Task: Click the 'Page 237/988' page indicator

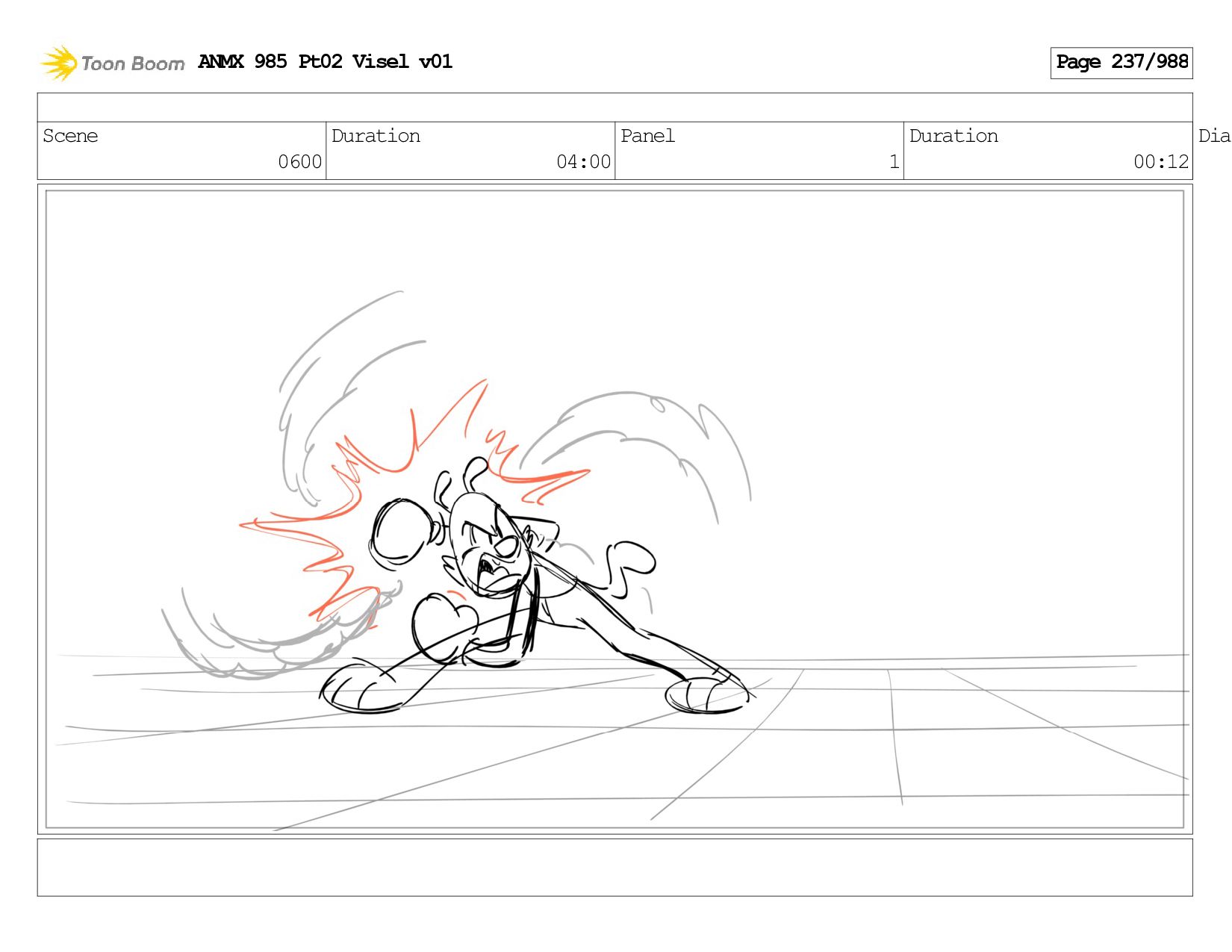Action: point(1121,63)
